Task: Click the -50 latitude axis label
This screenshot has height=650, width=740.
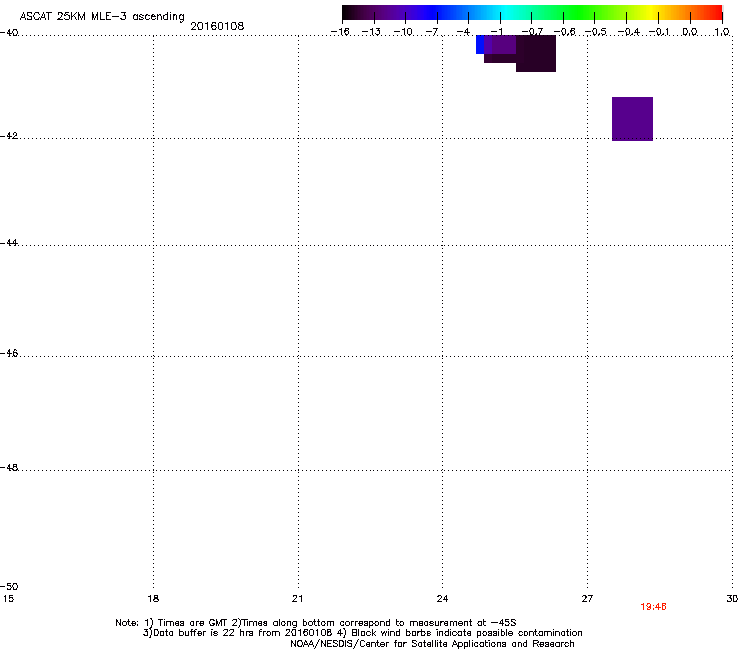Action: pos(9,587)
